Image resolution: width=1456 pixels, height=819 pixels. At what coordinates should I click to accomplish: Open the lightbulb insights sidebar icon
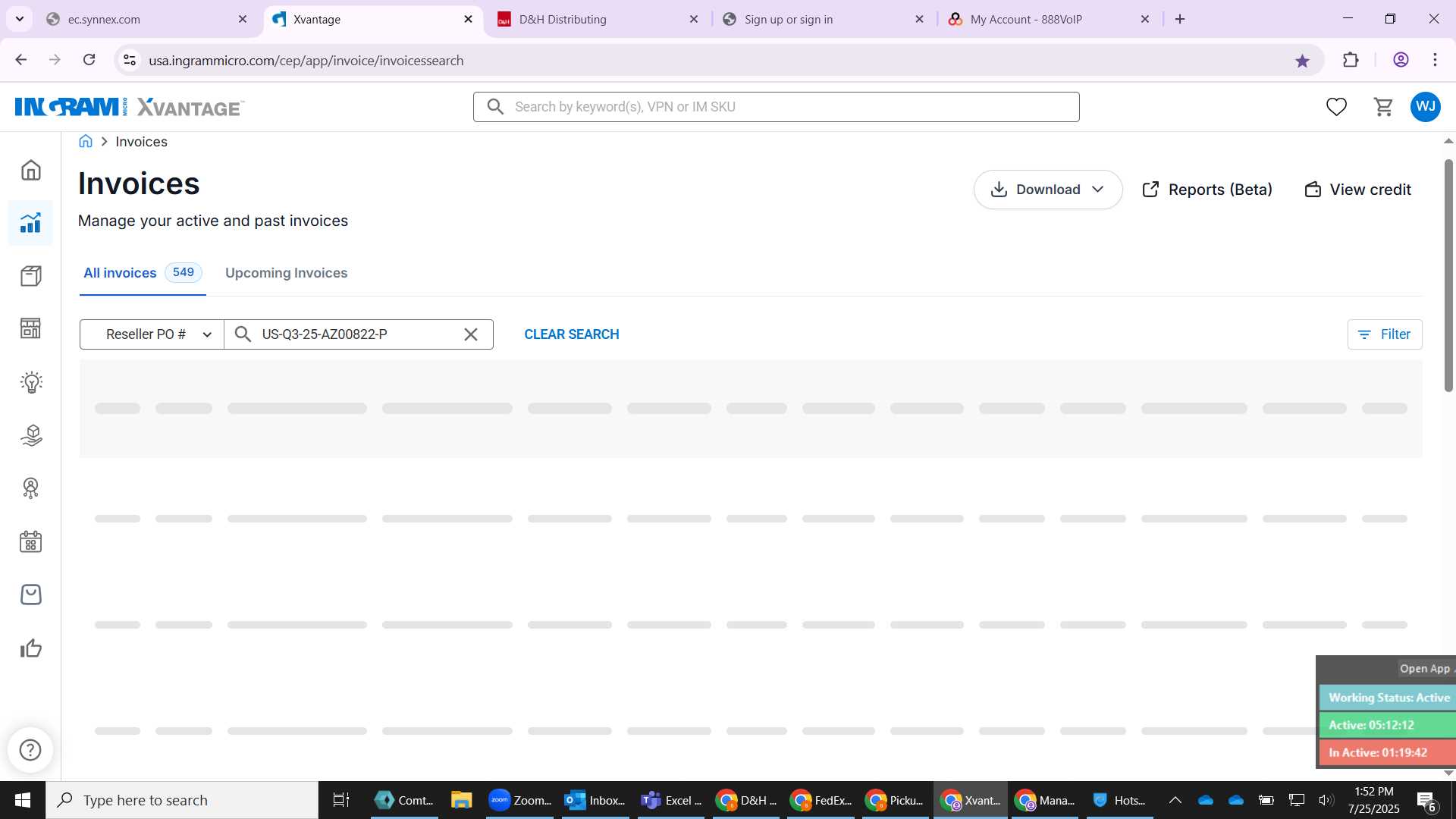click(30, 382)
